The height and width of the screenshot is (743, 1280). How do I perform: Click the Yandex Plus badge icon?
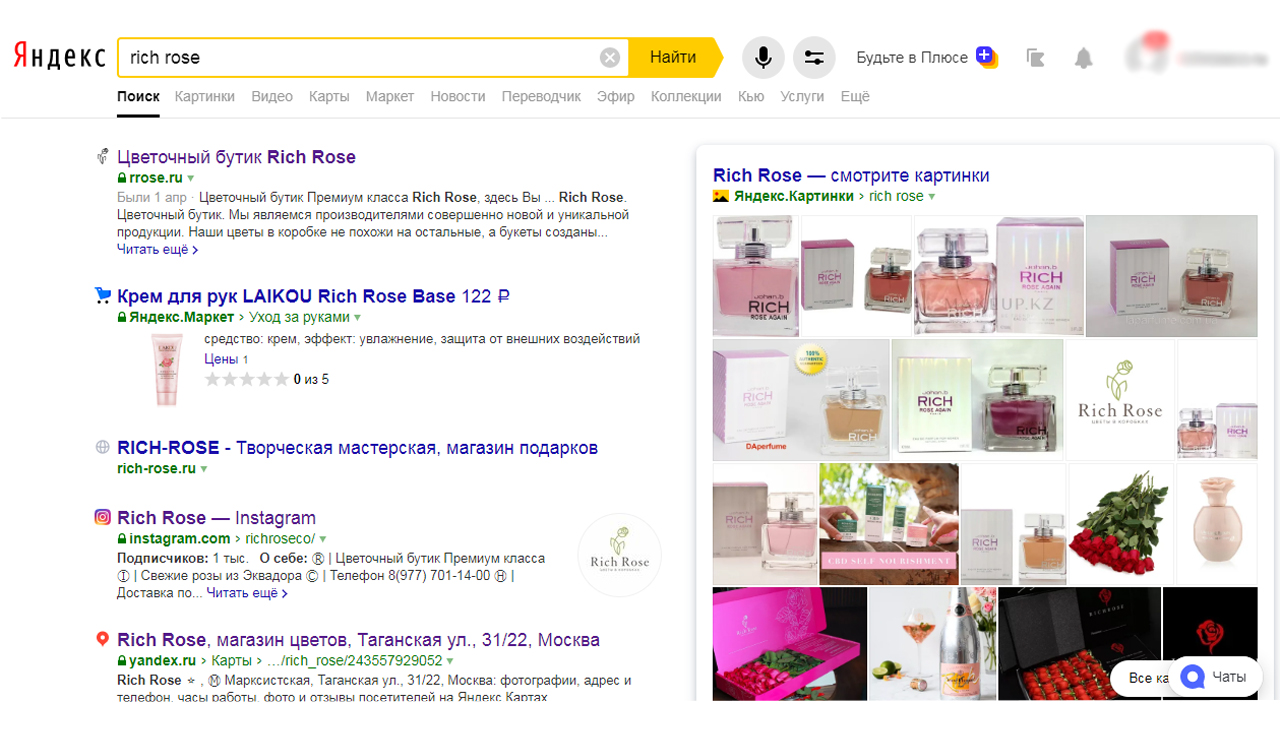coord(987,57)
